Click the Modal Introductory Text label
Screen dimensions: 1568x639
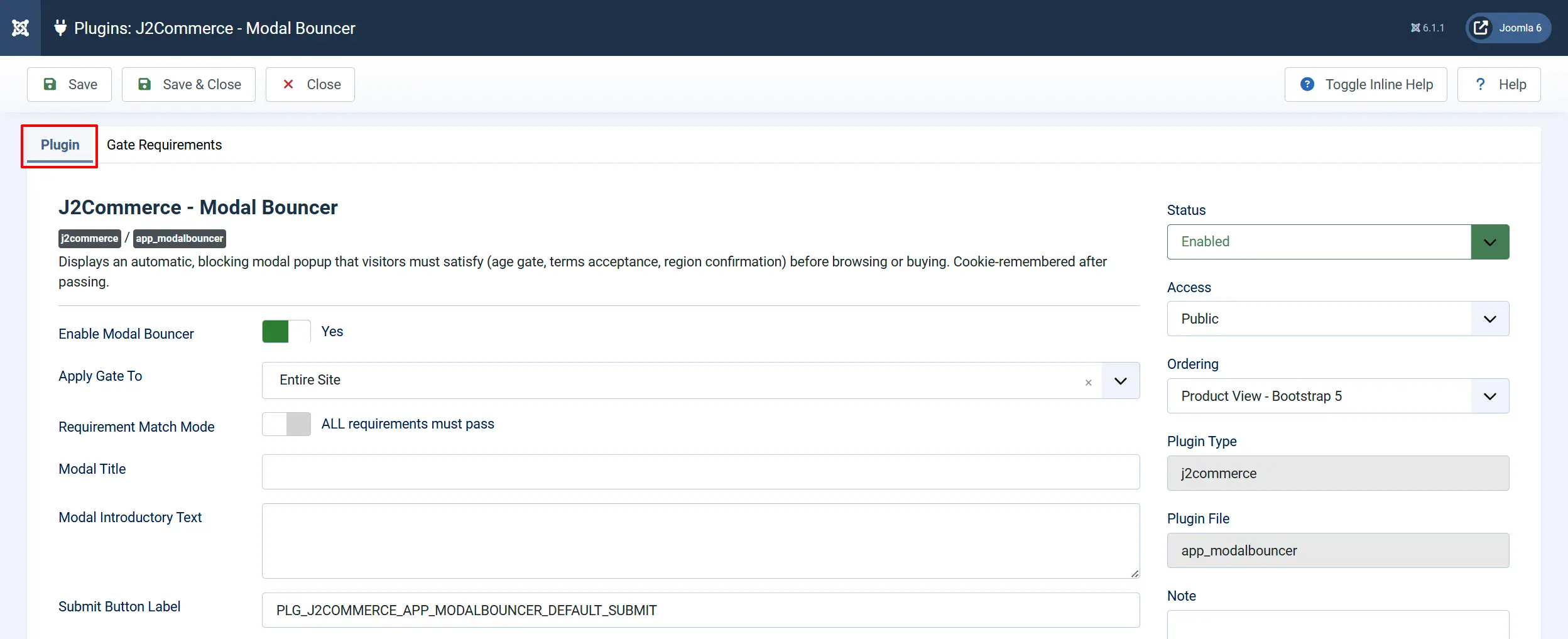tap(130, 517)
